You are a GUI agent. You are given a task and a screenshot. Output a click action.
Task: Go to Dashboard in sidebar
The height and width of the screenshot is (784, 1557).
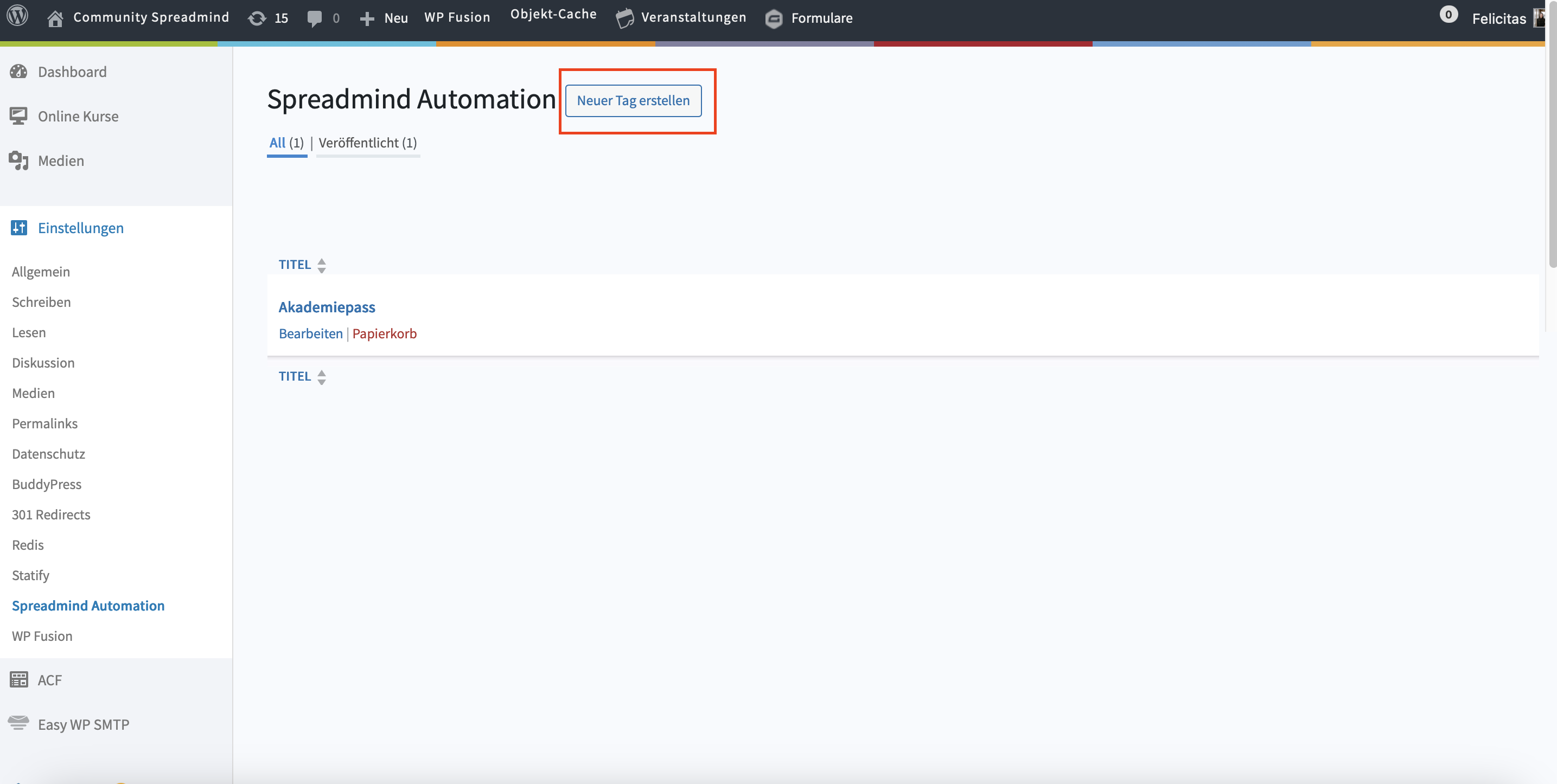72,72
